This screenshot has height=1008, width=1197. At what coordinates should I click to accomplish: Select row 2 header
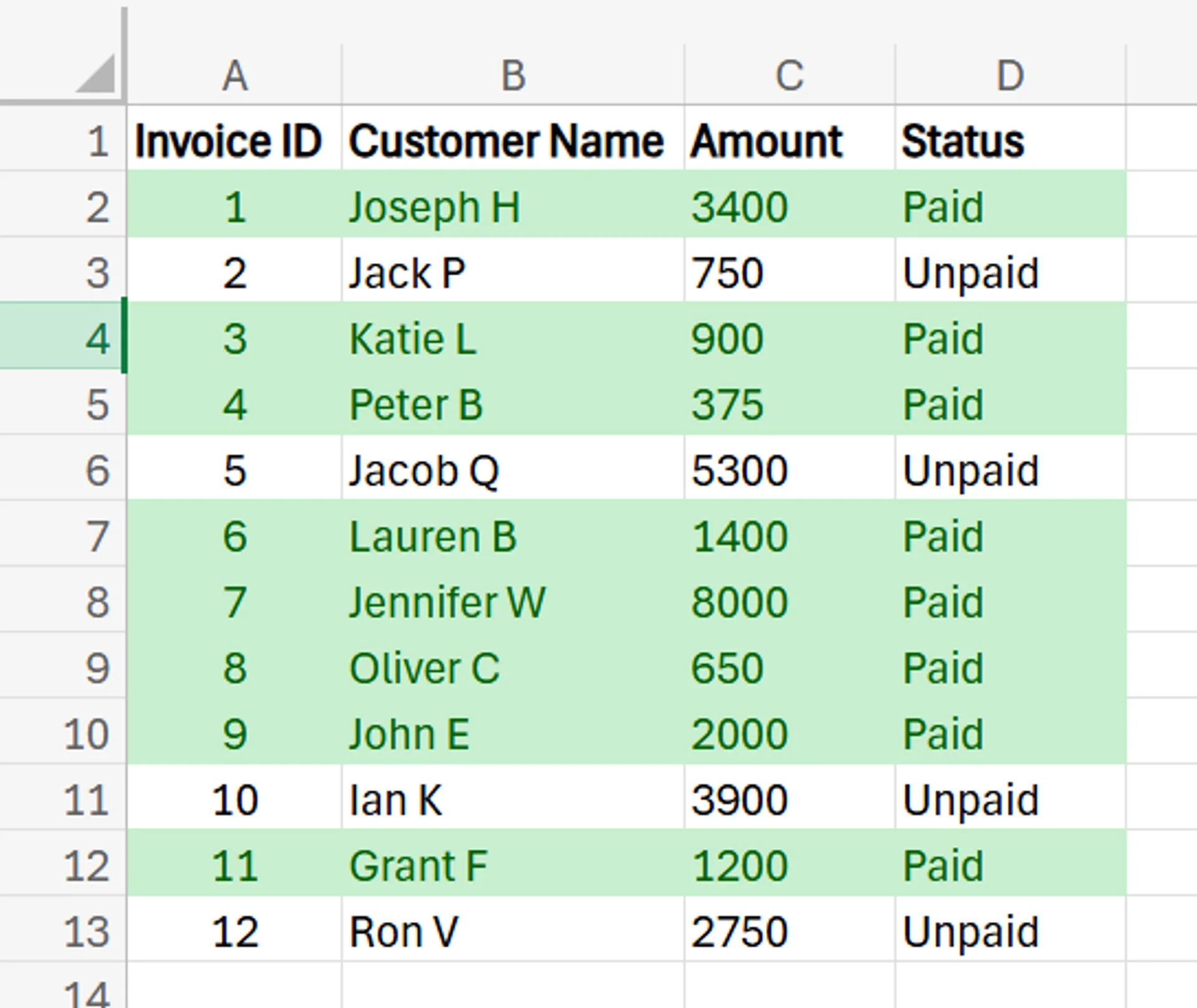(62, 204)
